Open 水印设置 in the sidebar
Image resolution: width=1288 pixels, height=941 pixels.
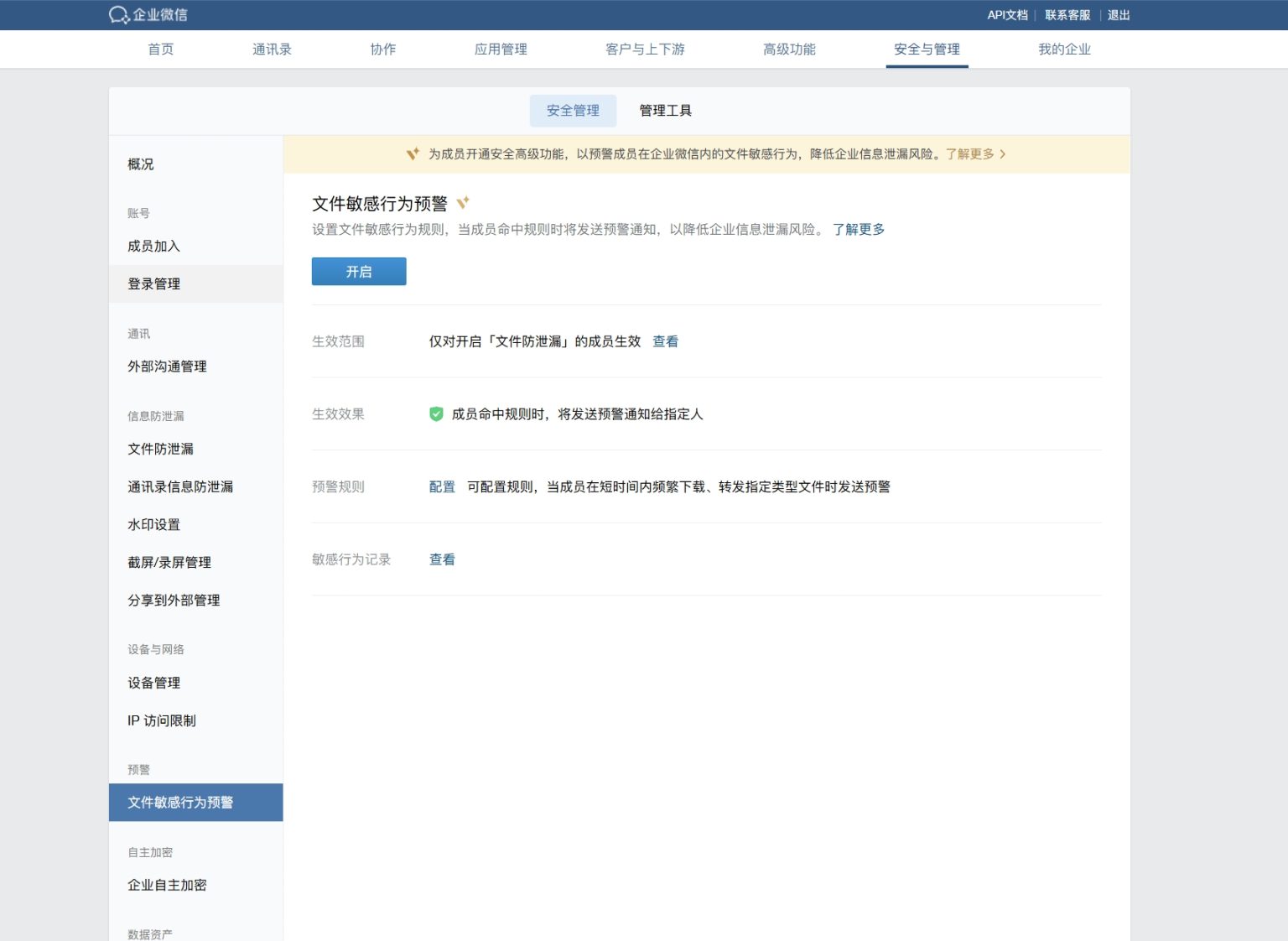(x=154, y=524)
